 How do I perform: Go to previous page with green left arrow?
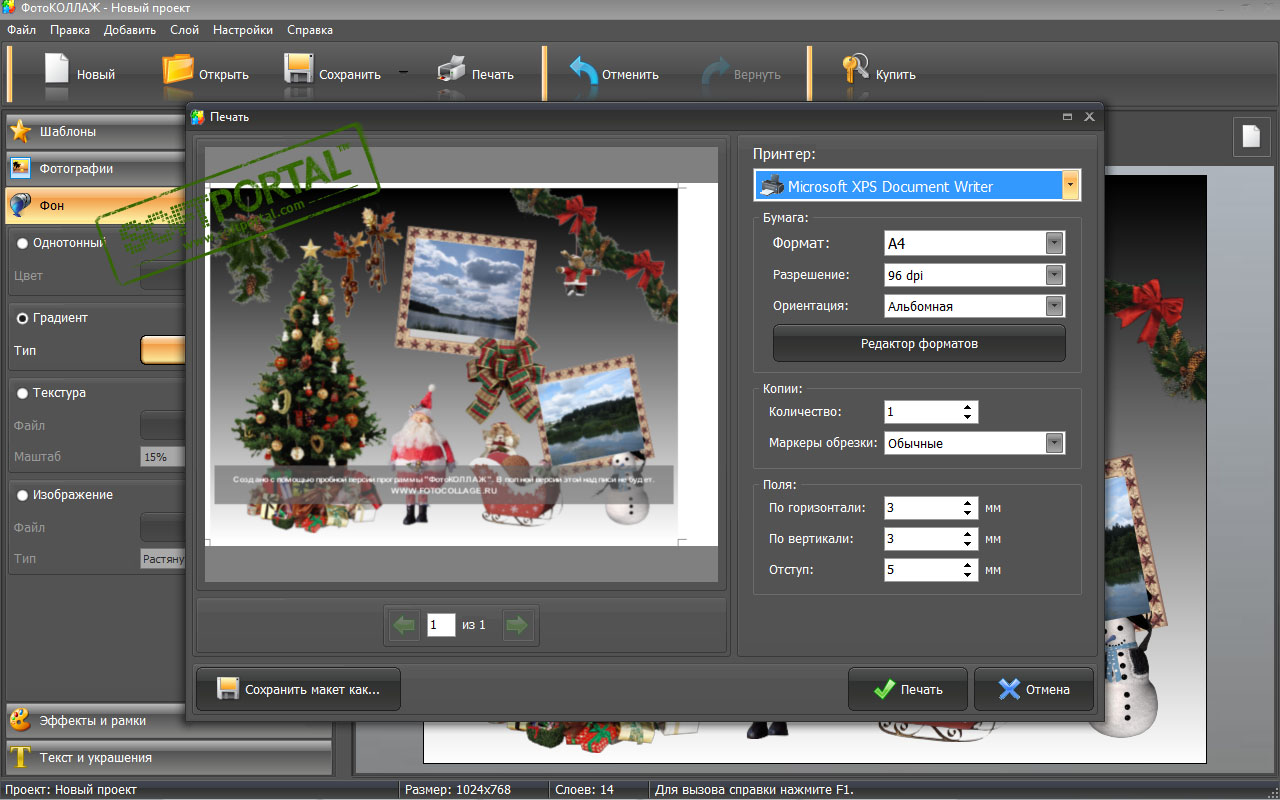(x=404, y=626)
